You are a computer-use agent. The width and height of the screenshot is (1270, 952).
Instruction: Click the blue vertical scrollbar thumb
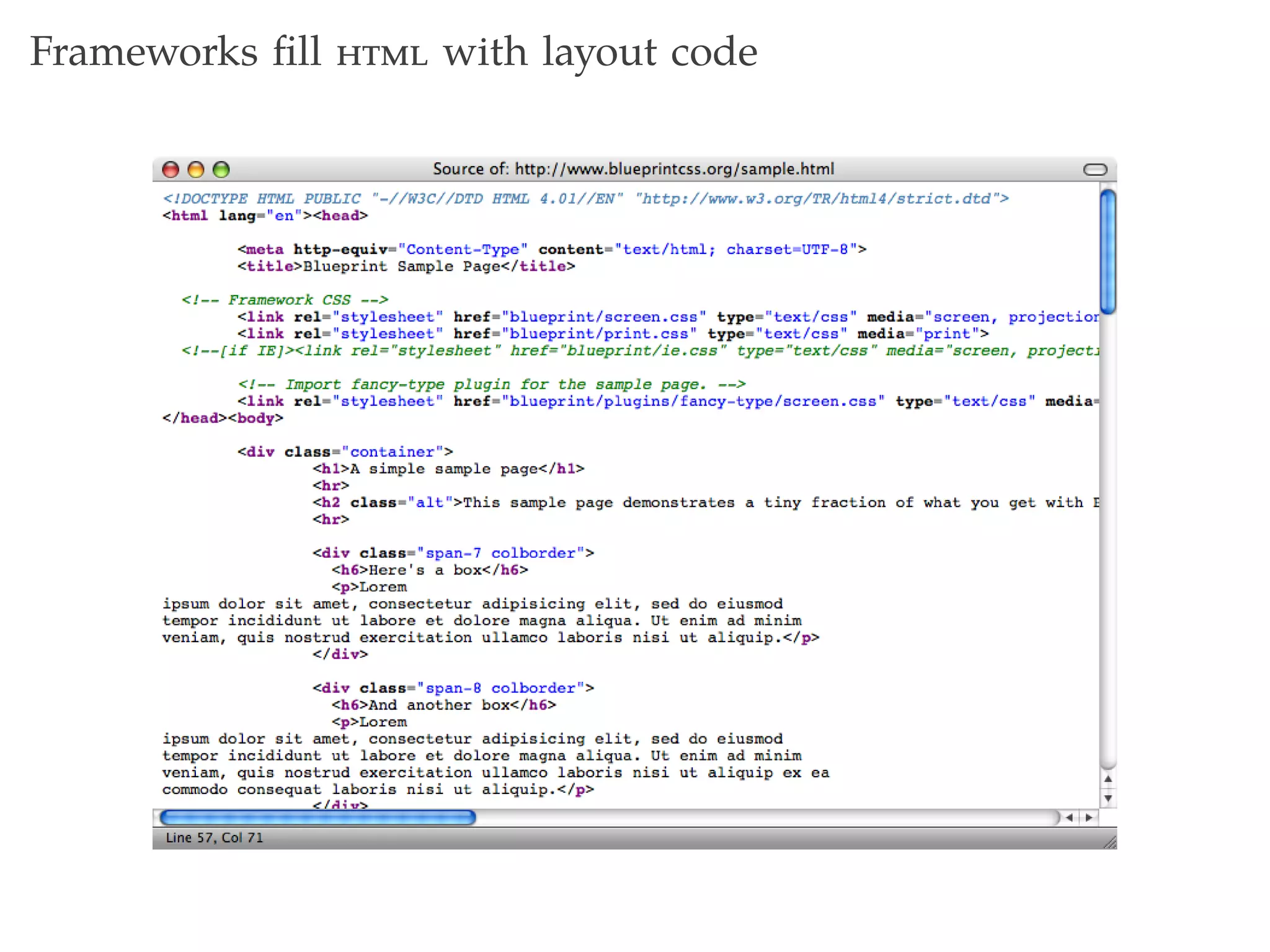pyautogui.click(x=1108, y=251)
